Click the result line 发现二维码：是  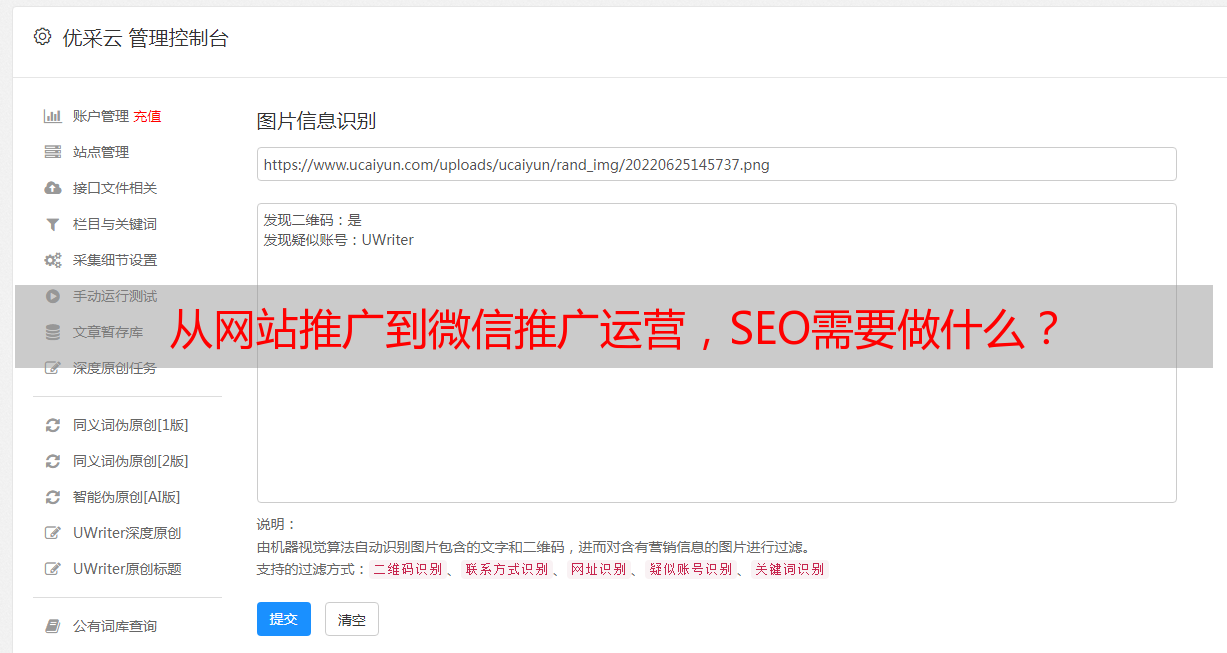312,220
